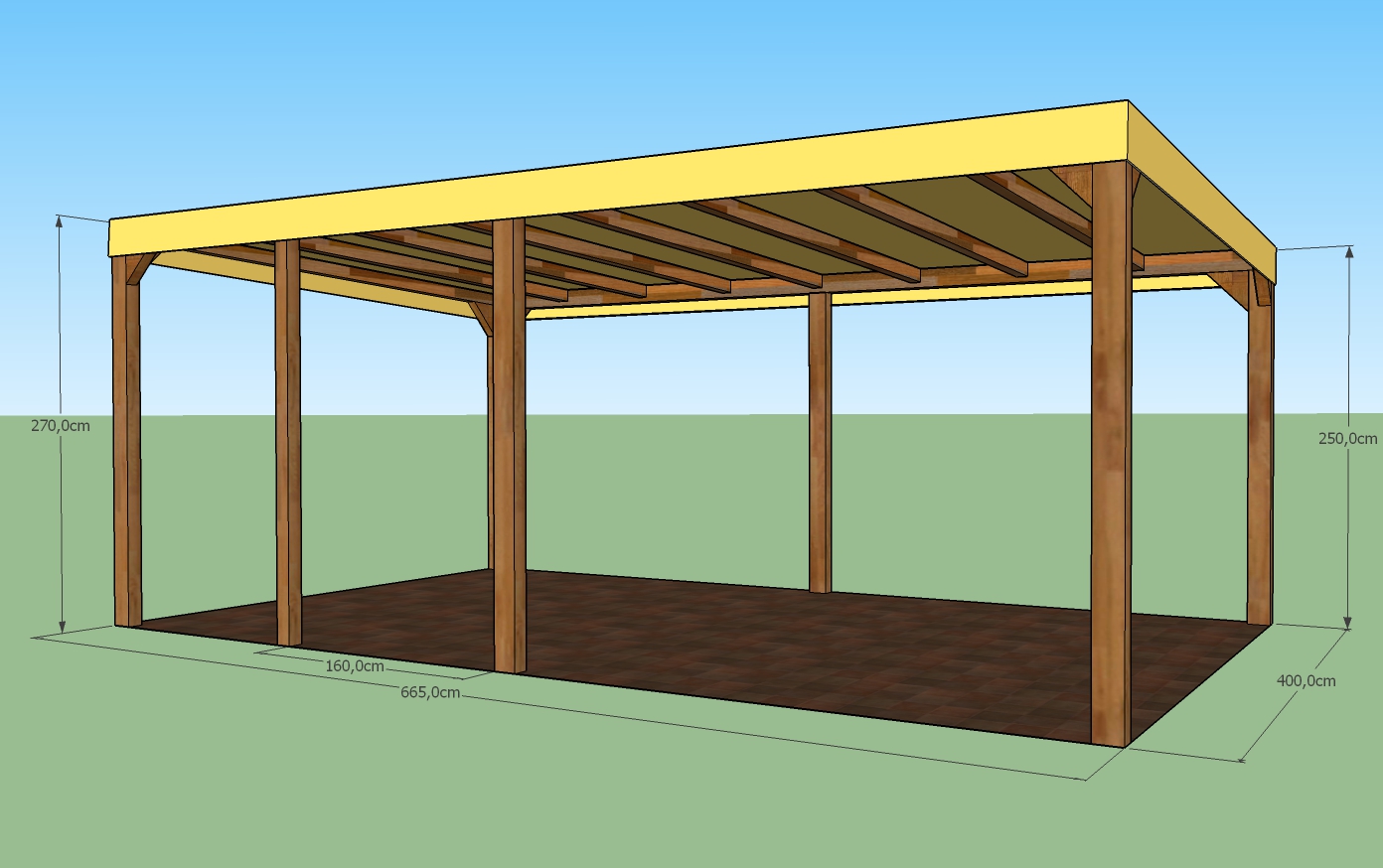Select the 160,0cm post spacing label
This screenshot has width=1383, height=868.
coord(355,665)
